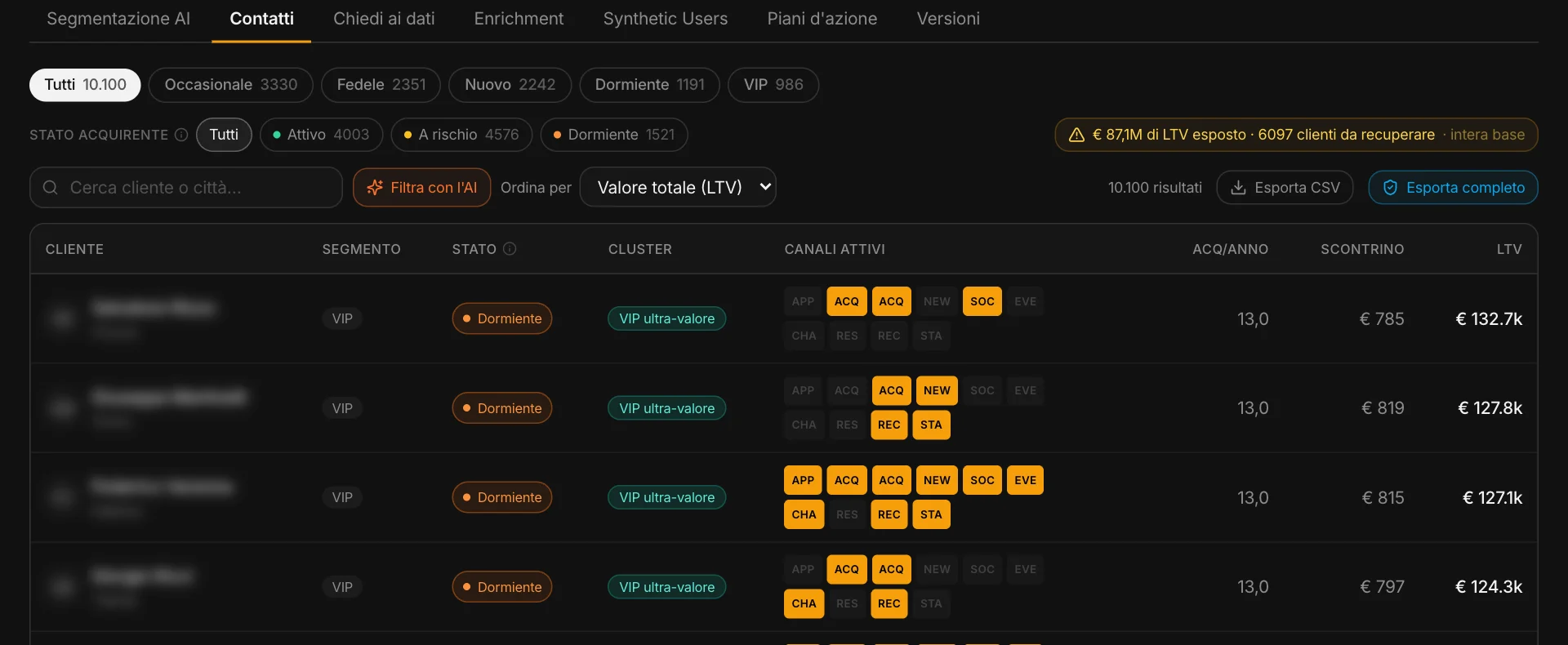Select the Tutti 10.100 segment chip
Image resolution: width=1568 pixels, height=645 pixels.
click(85, 85)
